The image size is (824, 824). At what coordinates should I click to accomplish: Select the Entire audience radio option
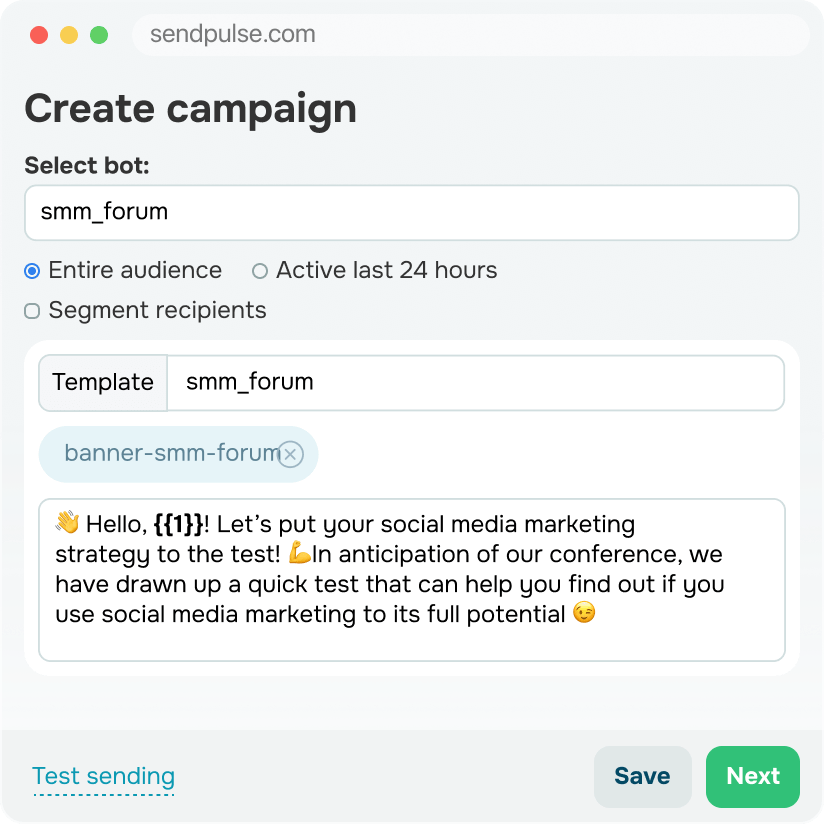coord(32,271)
